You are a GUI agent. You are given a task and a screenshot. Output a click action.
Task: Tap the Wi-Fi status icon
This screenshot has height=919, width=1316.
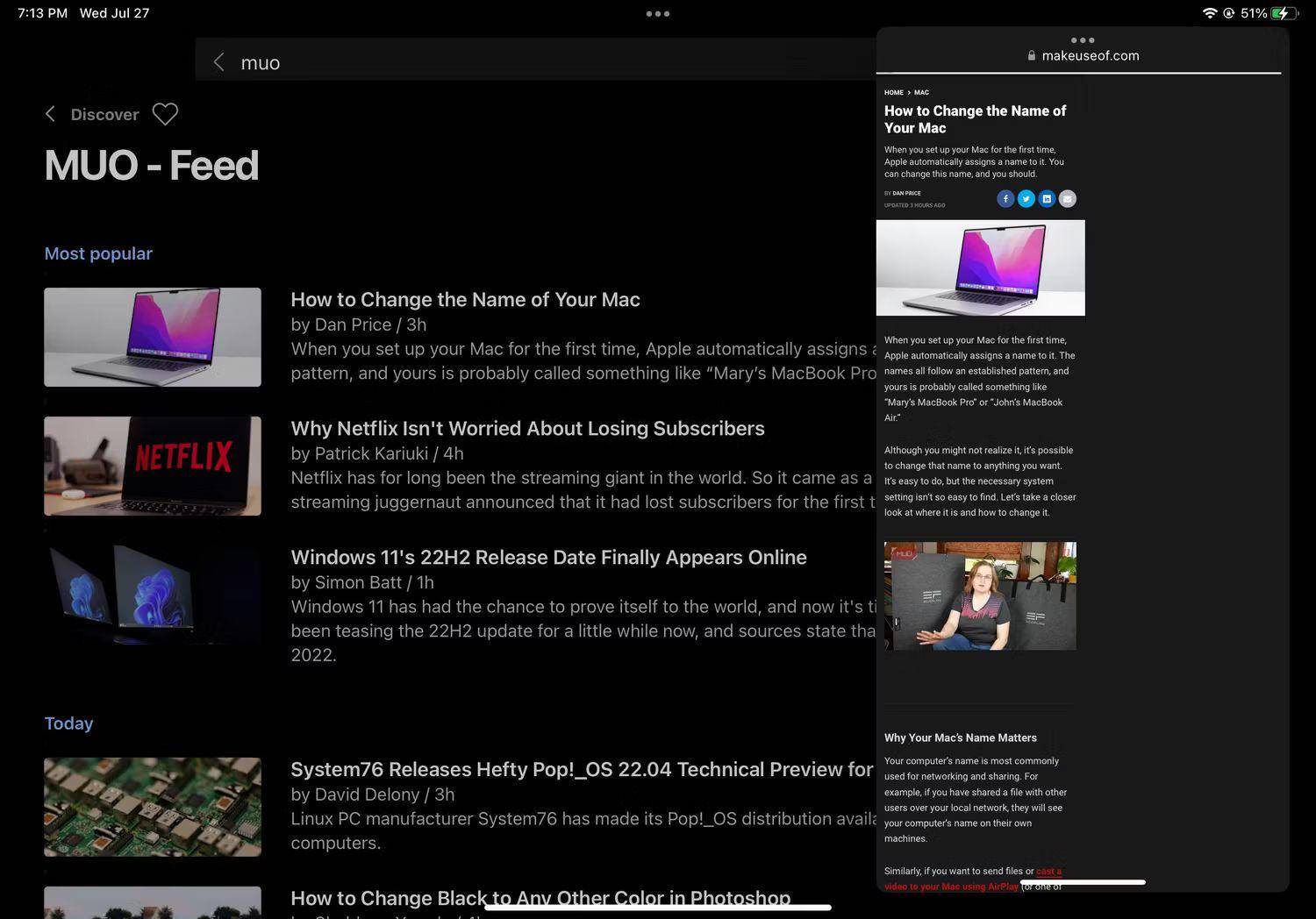point(1210,13)
